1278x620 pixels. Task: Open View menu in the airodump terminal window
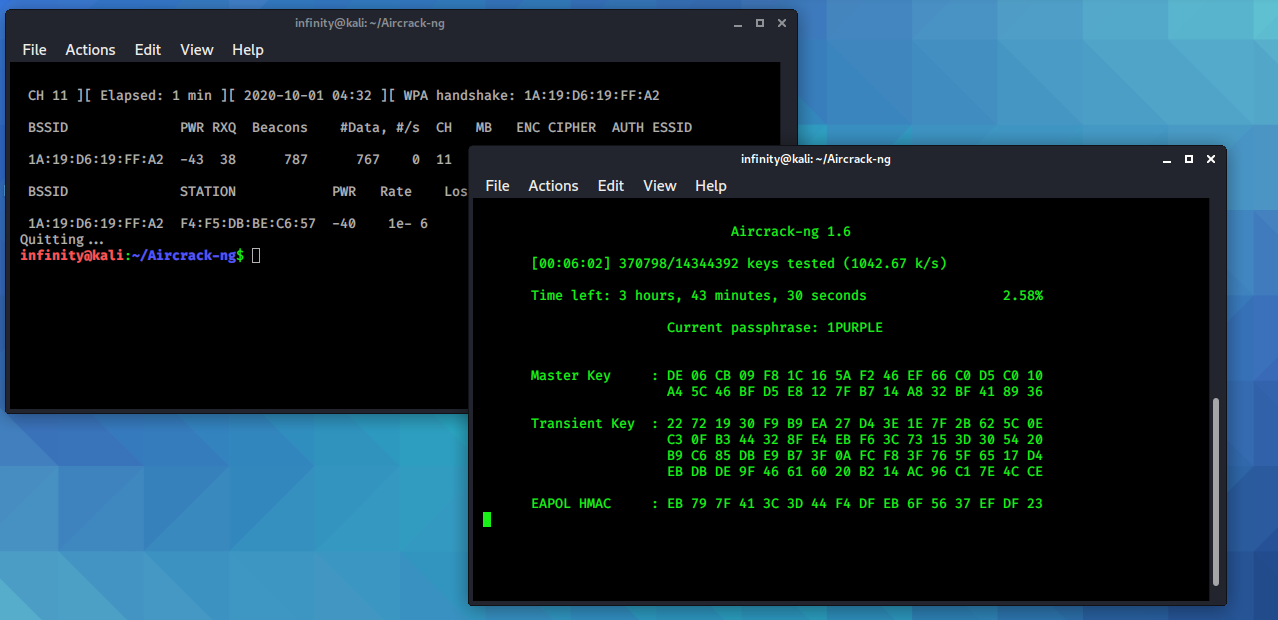[x=197, y=50]
